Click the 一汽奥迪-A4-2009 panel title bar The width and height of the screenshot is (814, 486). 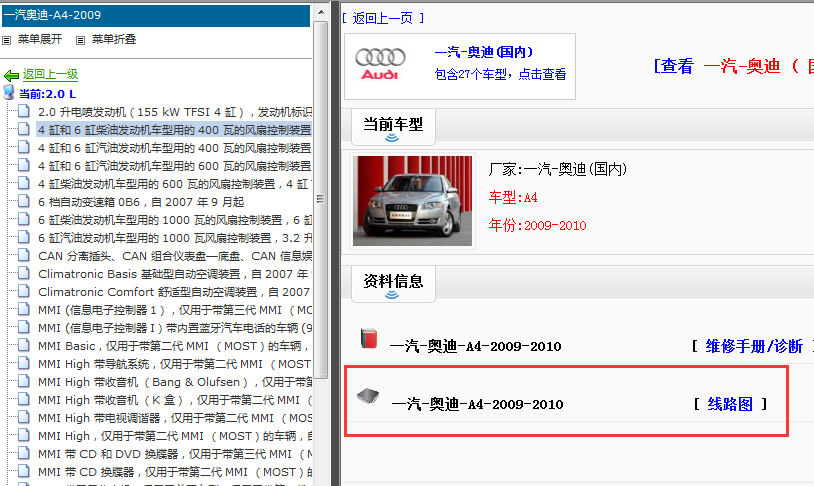(156, 16)
